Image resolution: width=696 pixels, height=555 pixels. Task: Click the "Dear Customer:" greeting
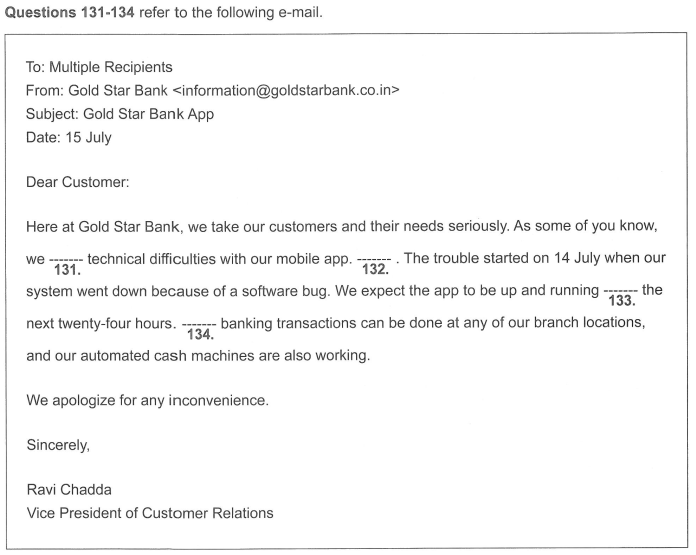[78, 183]
